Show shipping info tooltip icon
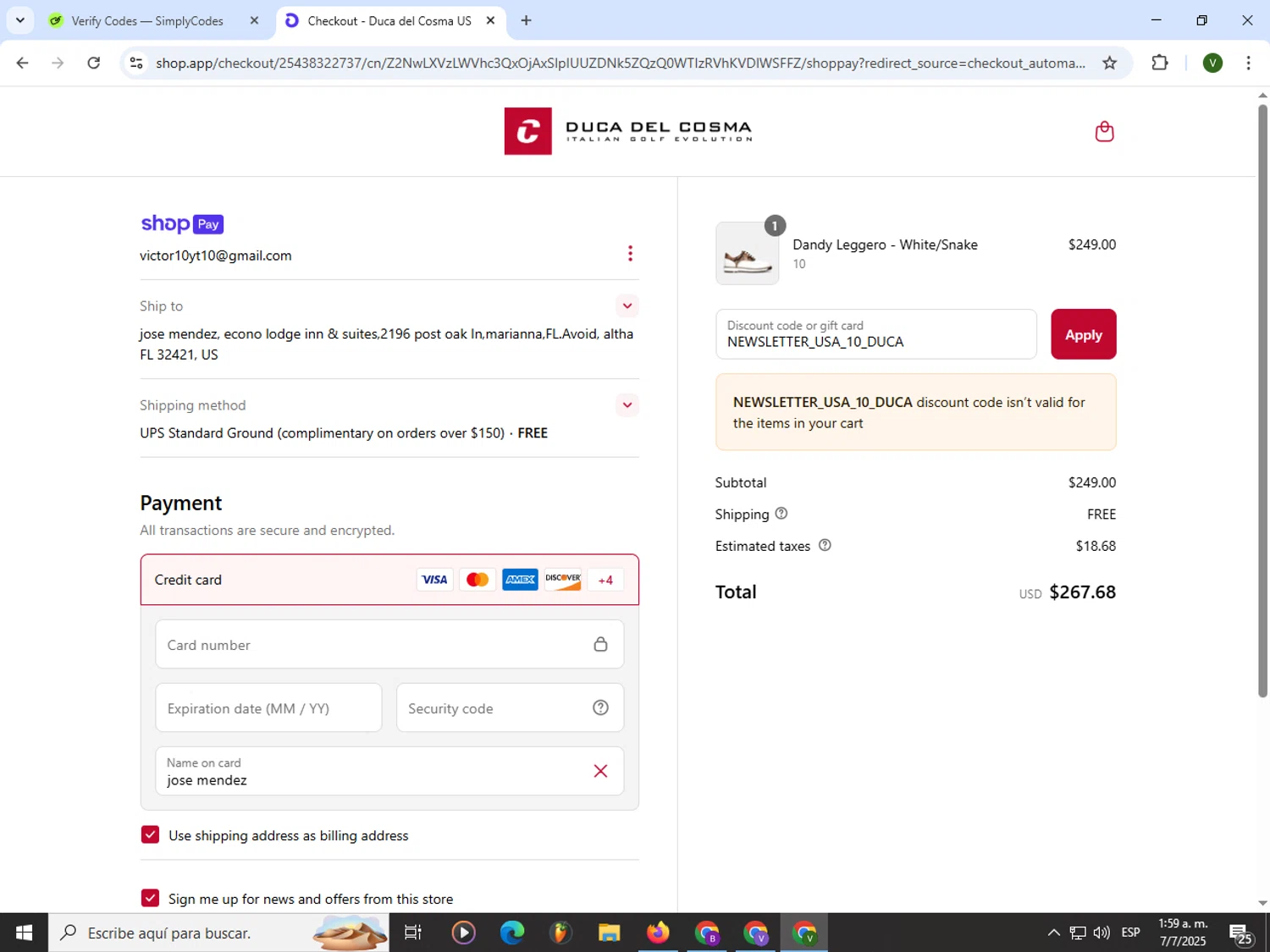 (x=781, y=514)
